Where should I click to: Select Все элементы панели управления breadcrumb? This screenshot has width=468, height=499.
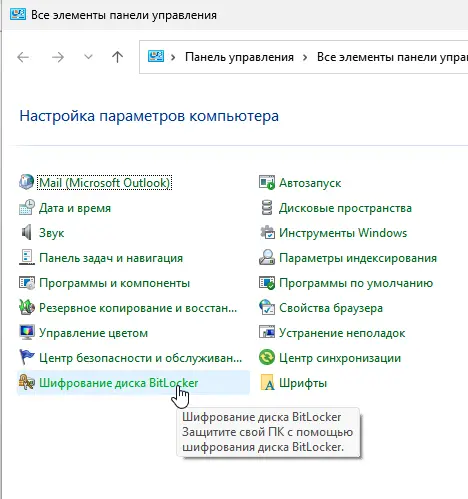(392, 57)
